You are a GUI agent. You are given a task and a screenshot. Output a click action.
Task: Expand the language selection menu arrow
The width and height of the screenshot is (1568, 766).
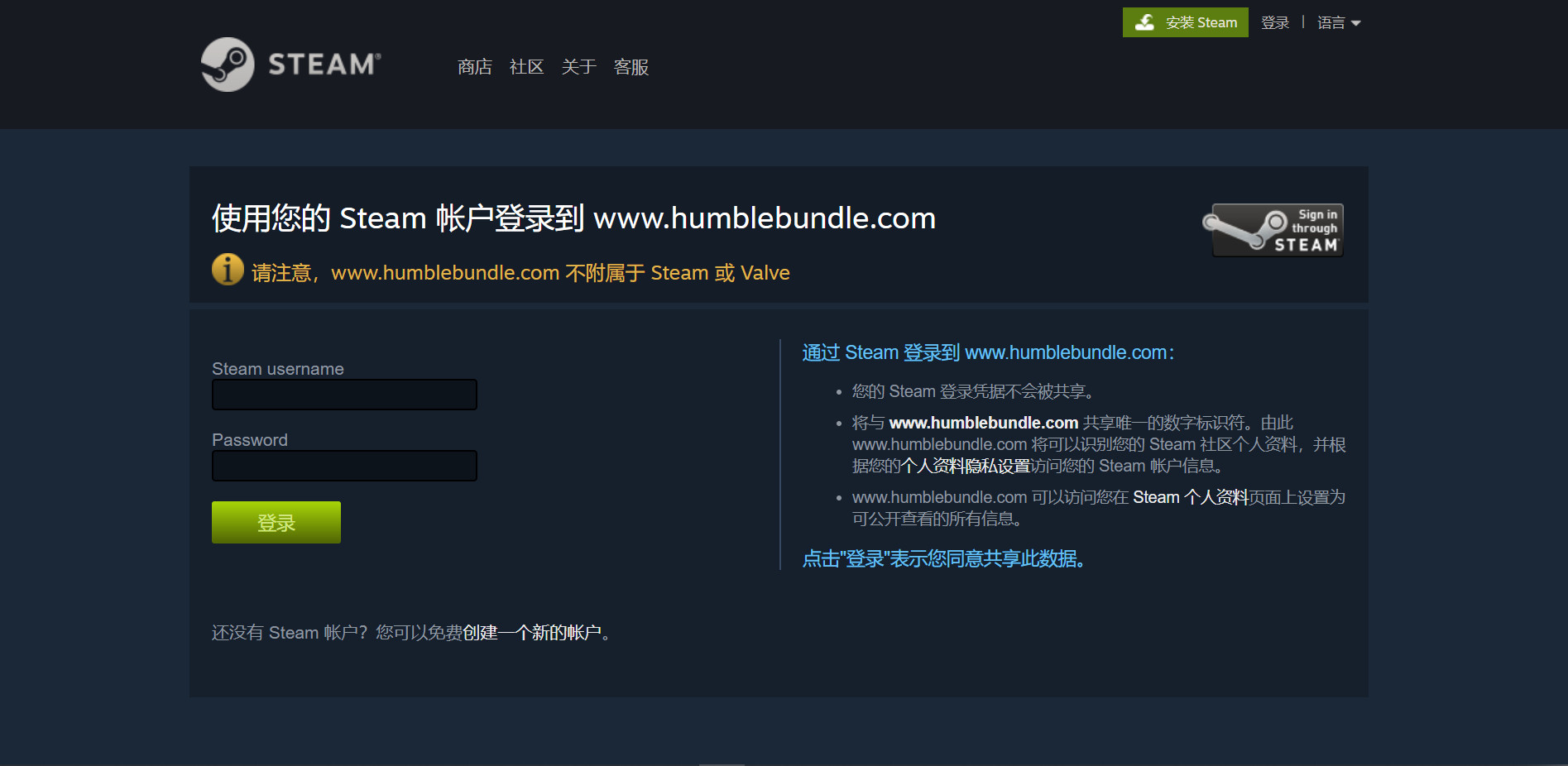pos(1358,23)
